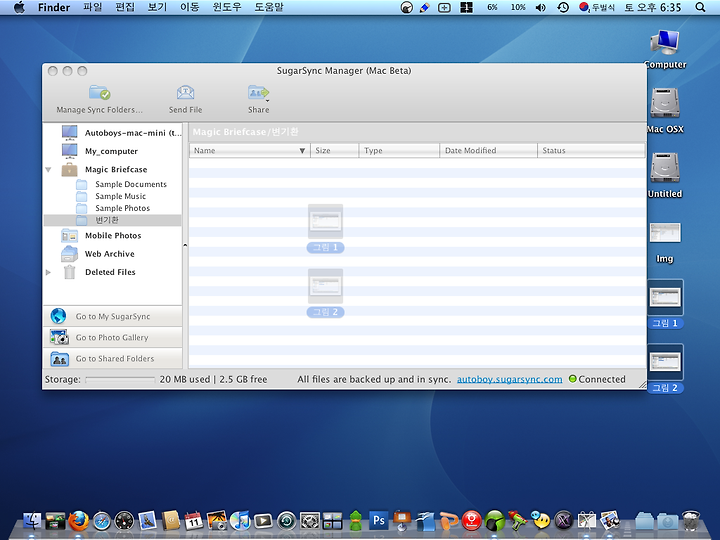This screenshot has height=540, width=720.
Task: Open autoboy.sugarsync.com link
Action: tap(509, 379)
